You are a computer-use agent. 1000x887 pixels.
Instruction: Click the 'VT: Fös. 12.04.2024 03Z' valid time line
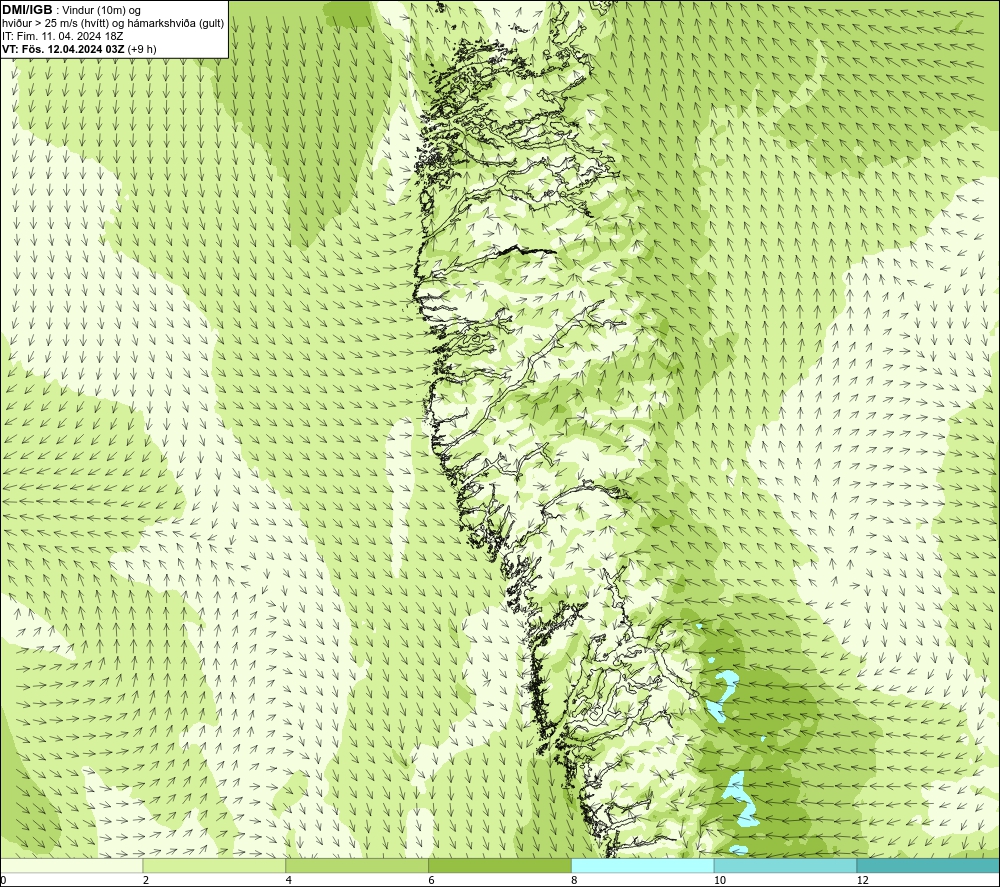(78, 48)
